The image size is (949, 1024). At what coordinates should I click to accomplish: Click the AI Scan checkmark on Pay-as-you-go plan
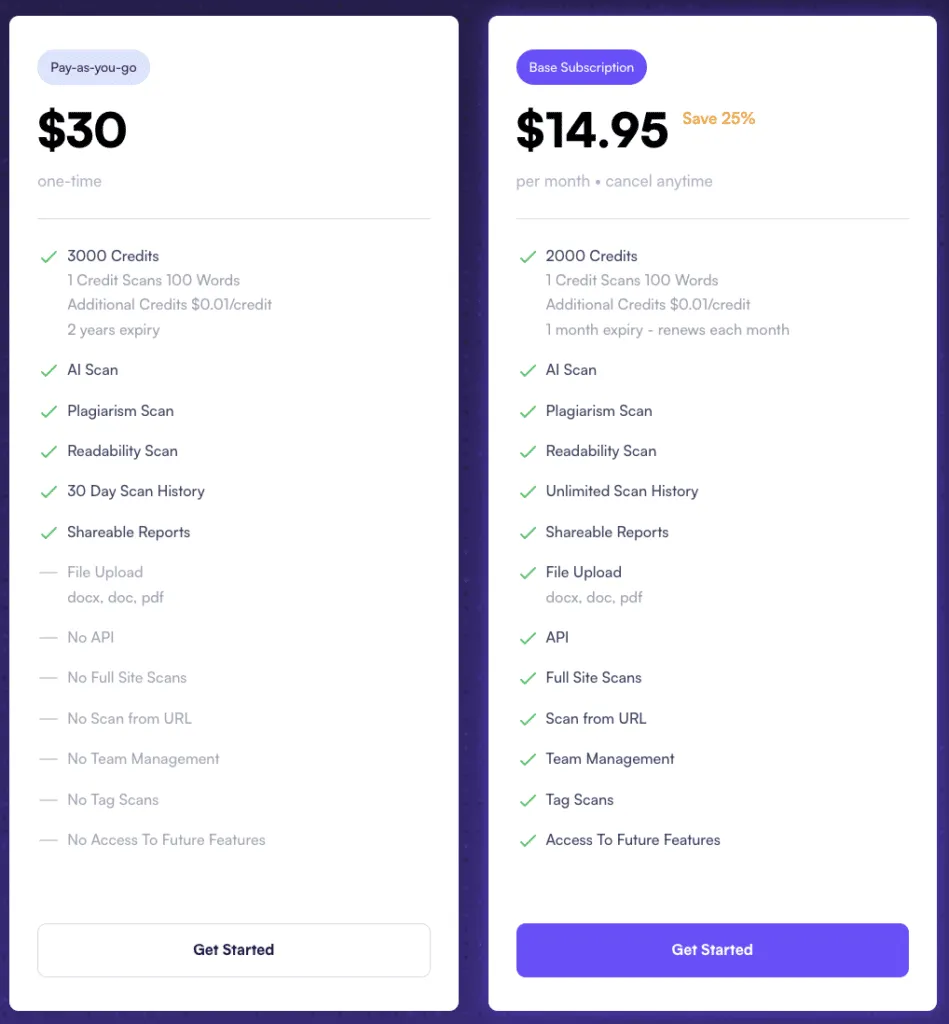(x=49, y=370)
